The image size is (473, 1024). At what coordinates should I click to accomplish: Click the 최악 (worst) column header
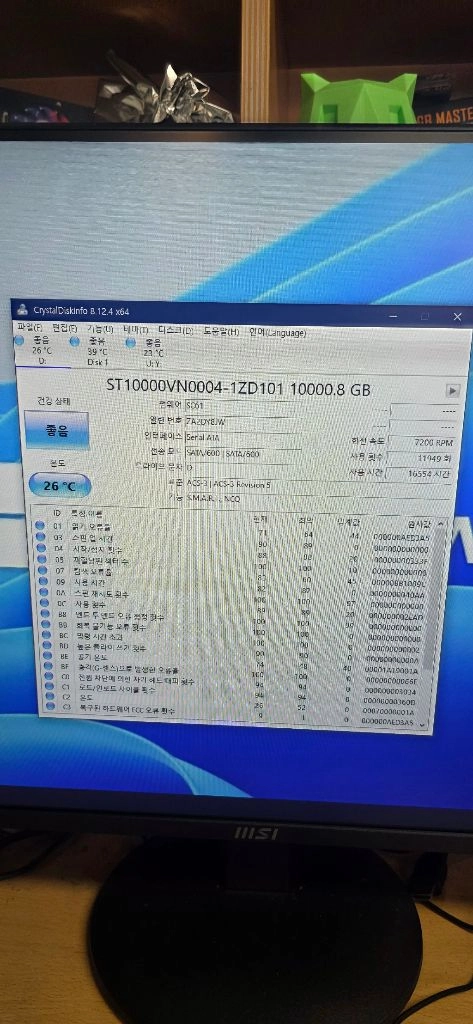point(304,520)
